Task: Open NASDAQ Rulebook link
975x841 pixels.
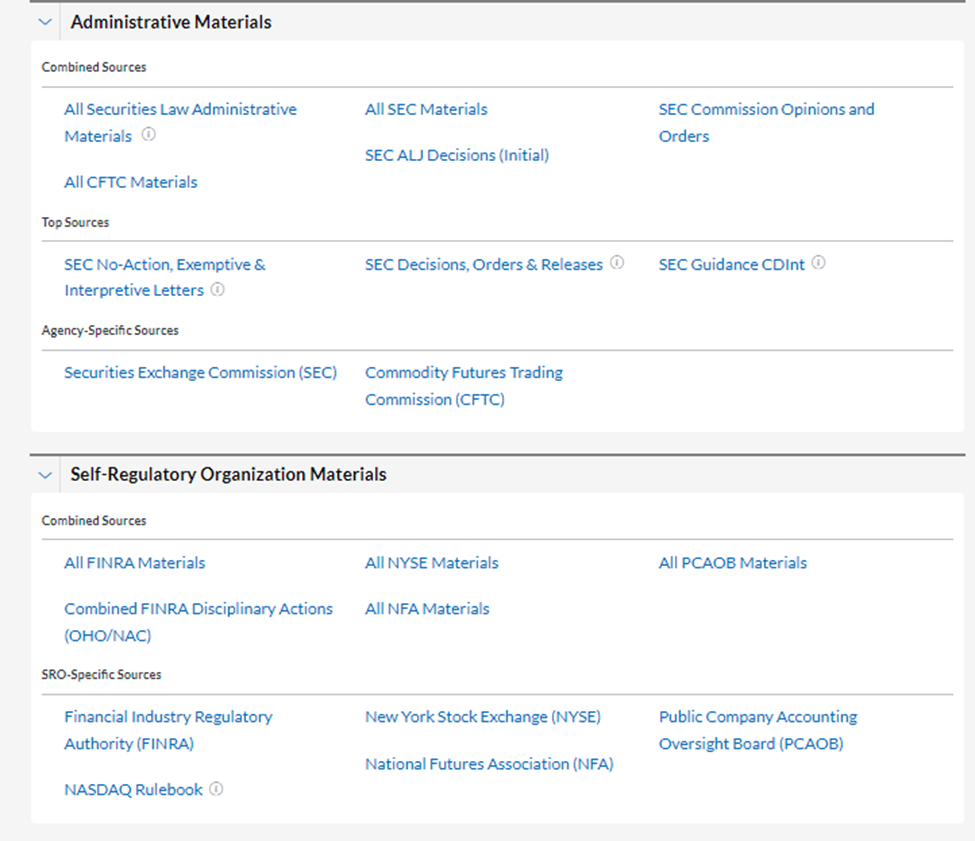Action: tap(133, 790)
